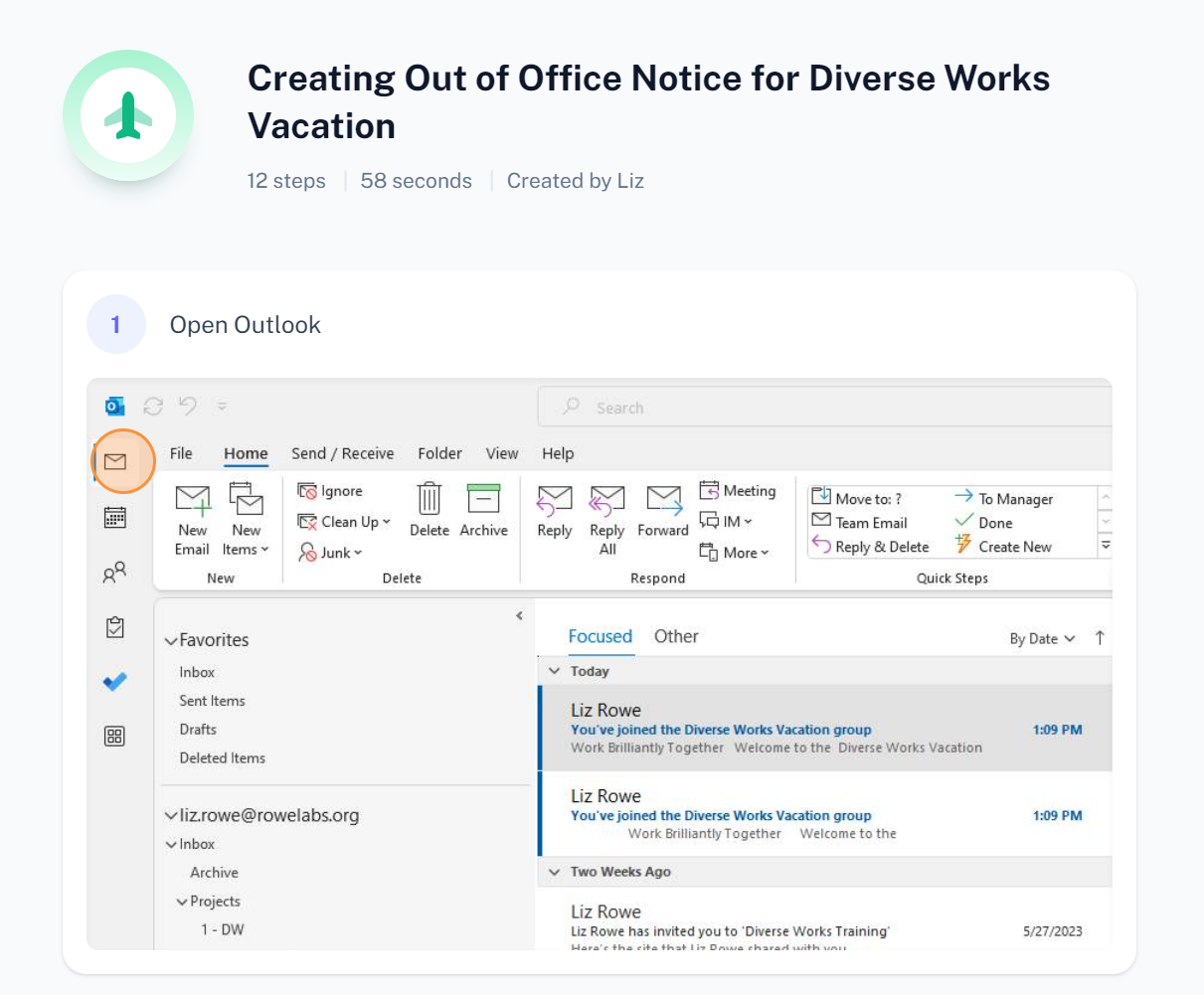Open the Help ribbon tab
The width and height of the screenshot is (1204, 995).
point(558,453)
